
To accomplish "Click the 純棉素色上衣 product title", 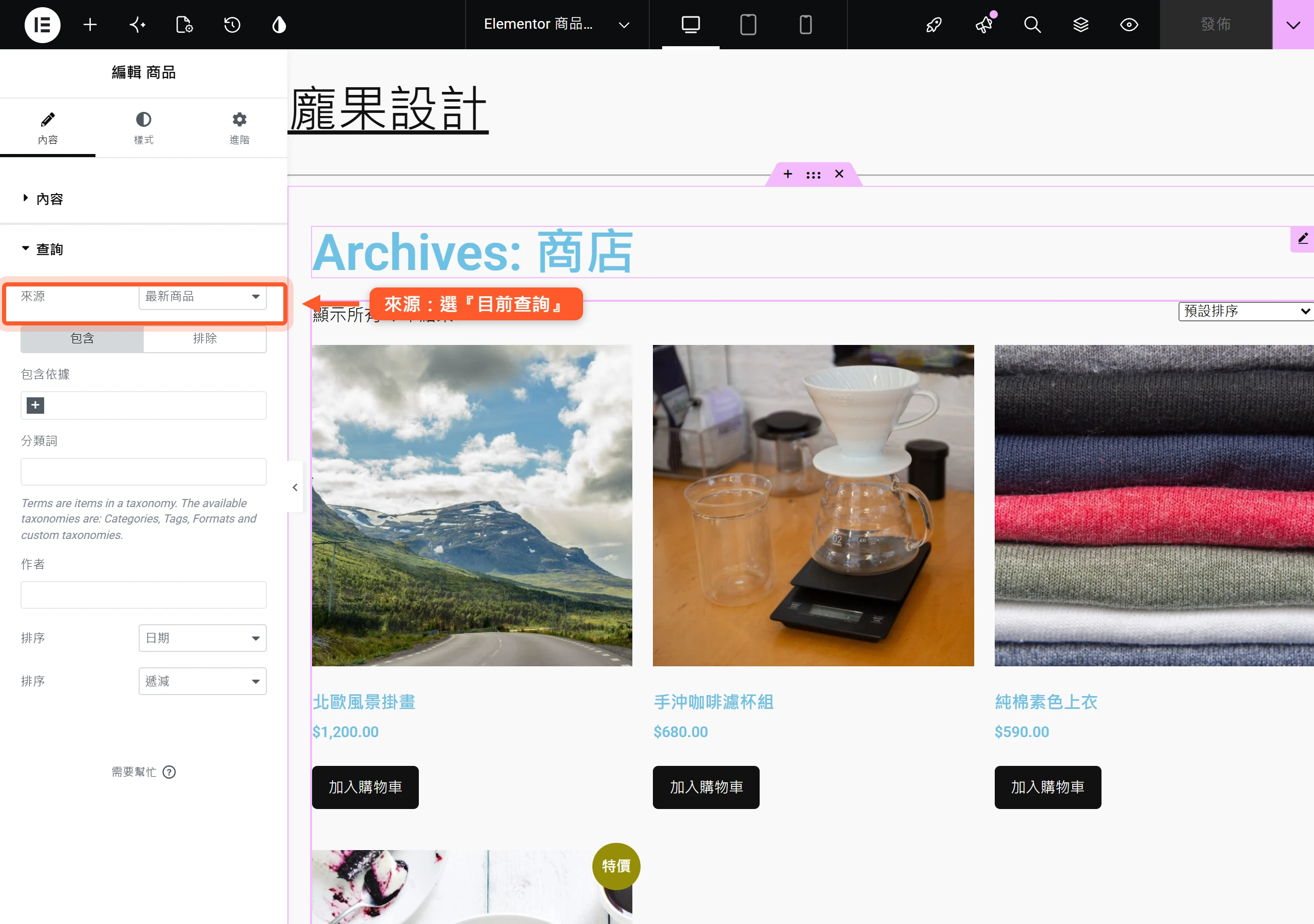I will point(1046,702).
